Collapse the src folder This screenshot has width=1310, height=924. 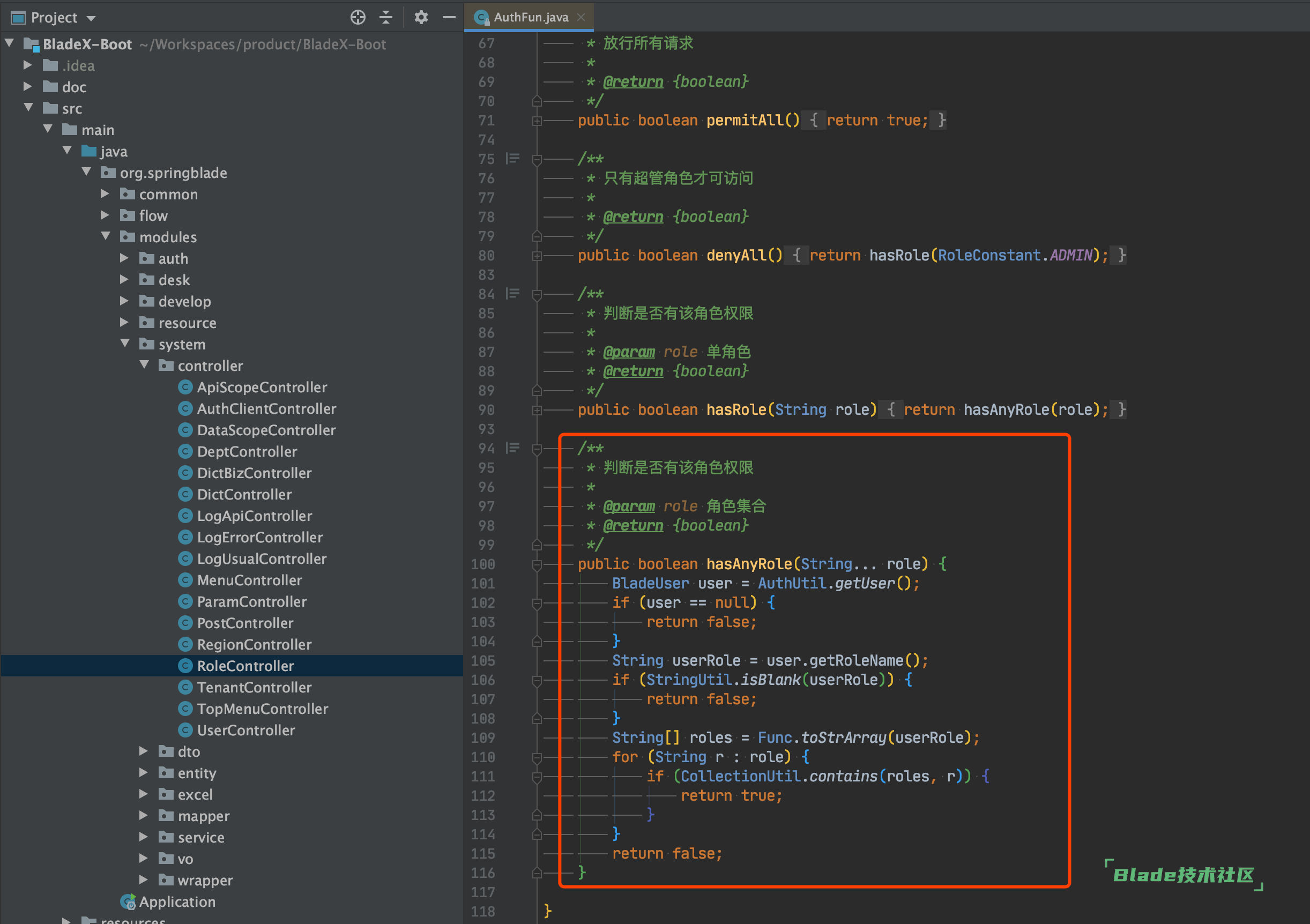(x=28, y=107)
